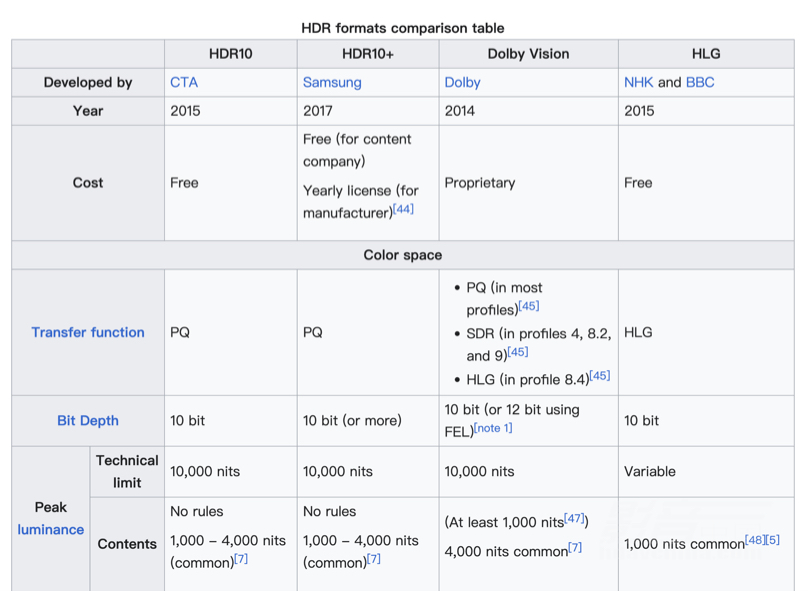Select the Dolby Vision column header

[529, 54]
